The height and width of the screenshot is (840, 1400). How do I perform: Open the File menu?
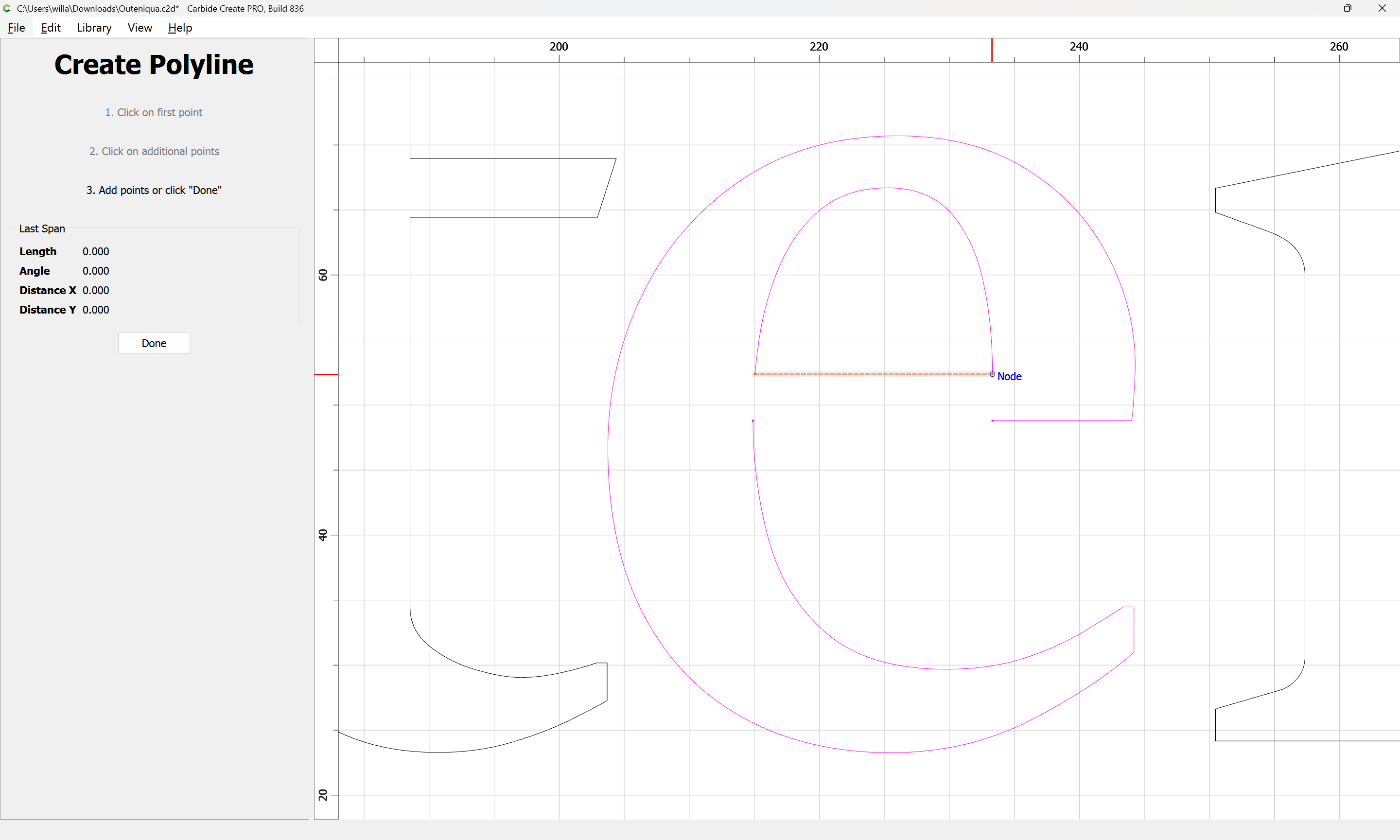coord(16,28)
